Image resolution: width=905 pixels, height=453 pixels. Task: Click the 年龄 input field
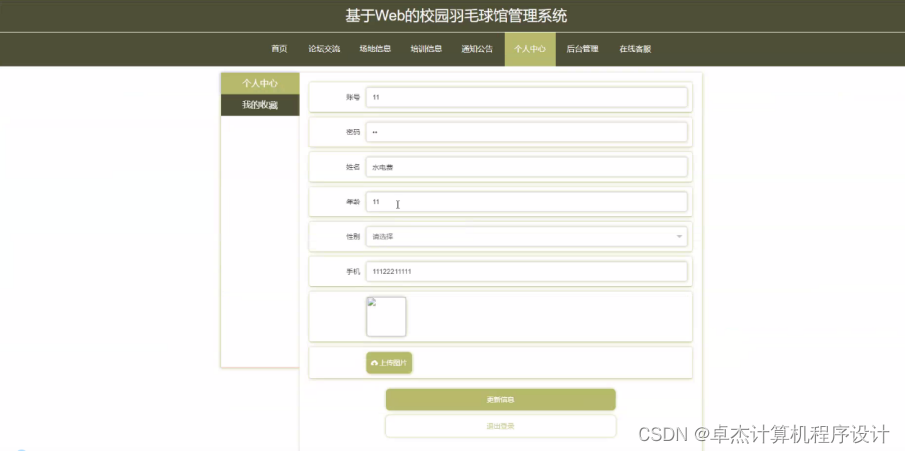pos(526,201)
